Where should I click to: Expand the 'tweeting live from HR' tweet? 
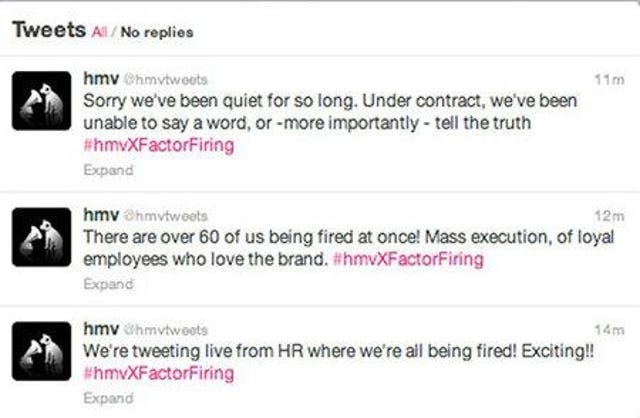[x=108, y=398]
